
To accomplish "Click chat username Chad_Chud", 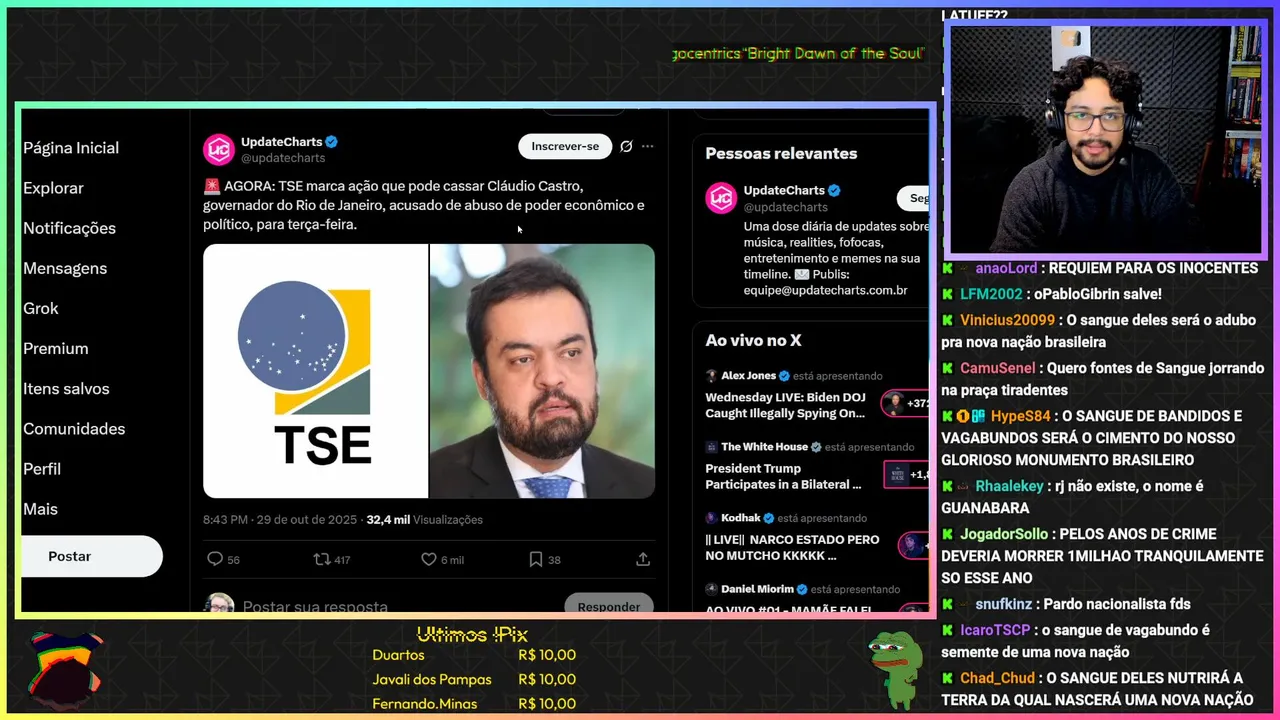I will click(997, 678).
